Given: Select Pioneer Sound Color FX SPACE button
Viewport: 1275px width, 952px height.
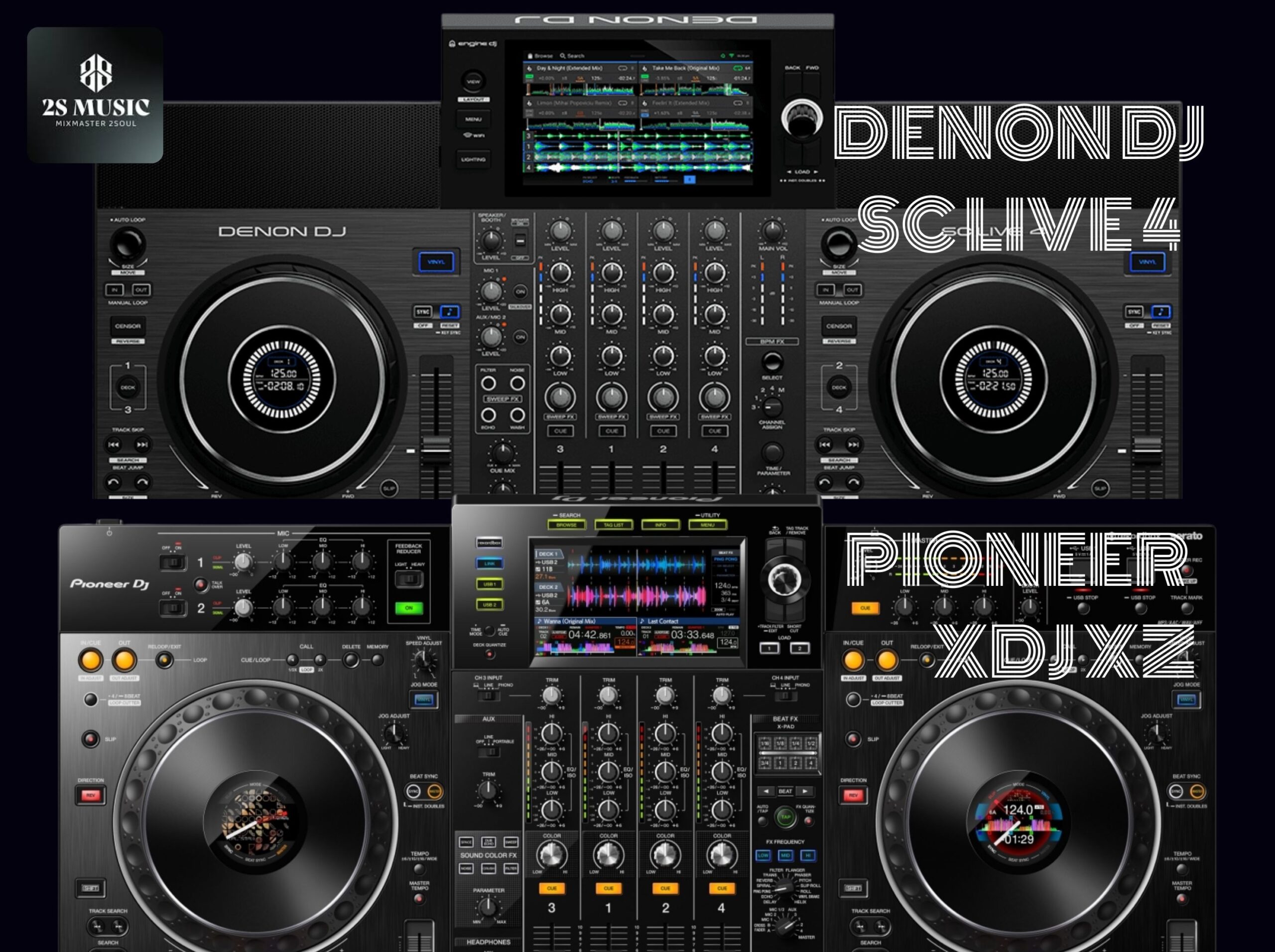Looking at the screenshot, I should pos(466,842).
